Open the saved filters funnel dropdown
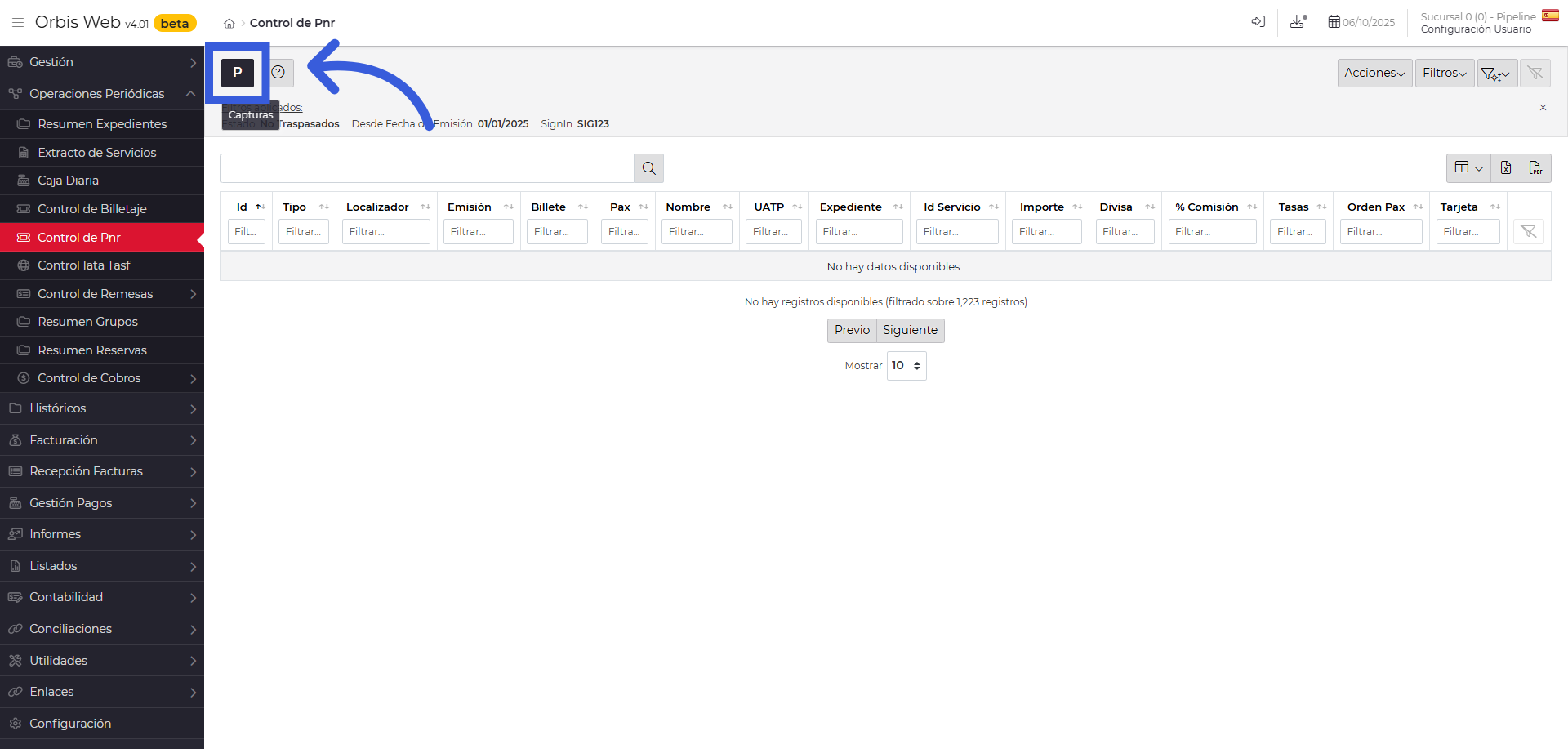 [1497, 74]
